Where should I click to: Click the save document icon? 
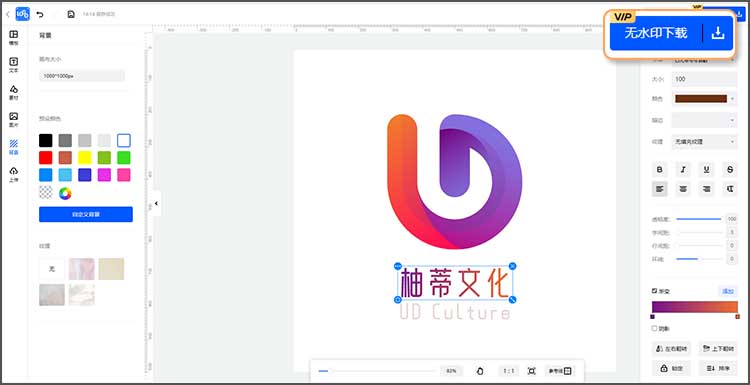tap(71, 14)
